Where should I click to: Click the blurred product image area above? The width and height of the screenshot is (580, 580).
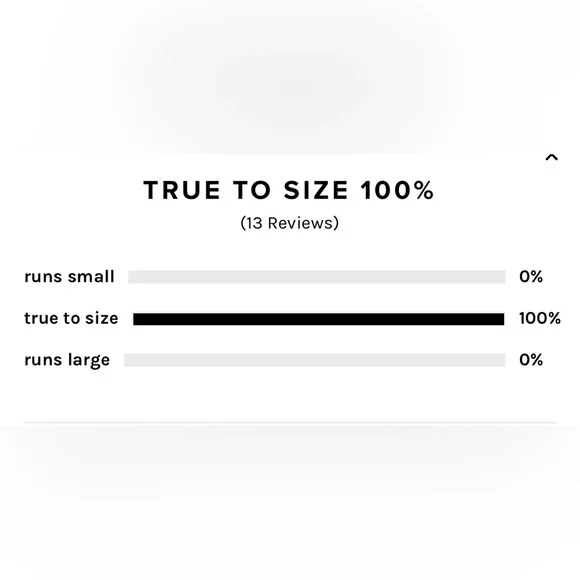290,76
